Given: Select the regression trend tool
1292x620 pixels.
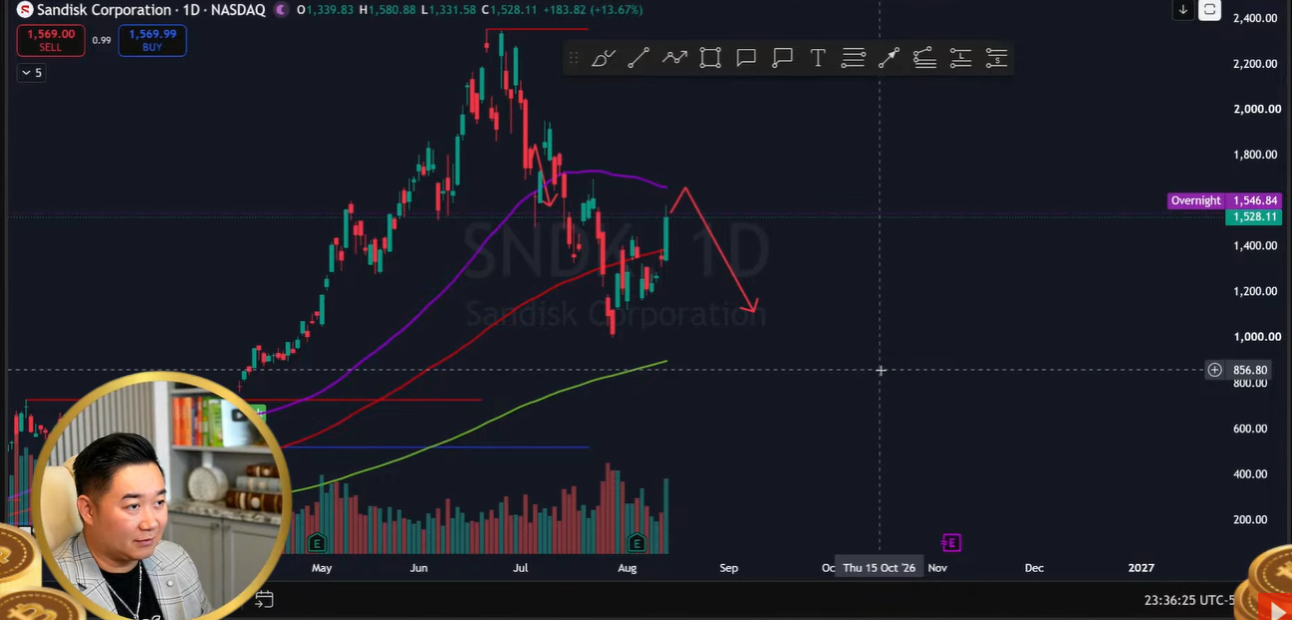Looking at the screenshot, I should click(924, 58).
